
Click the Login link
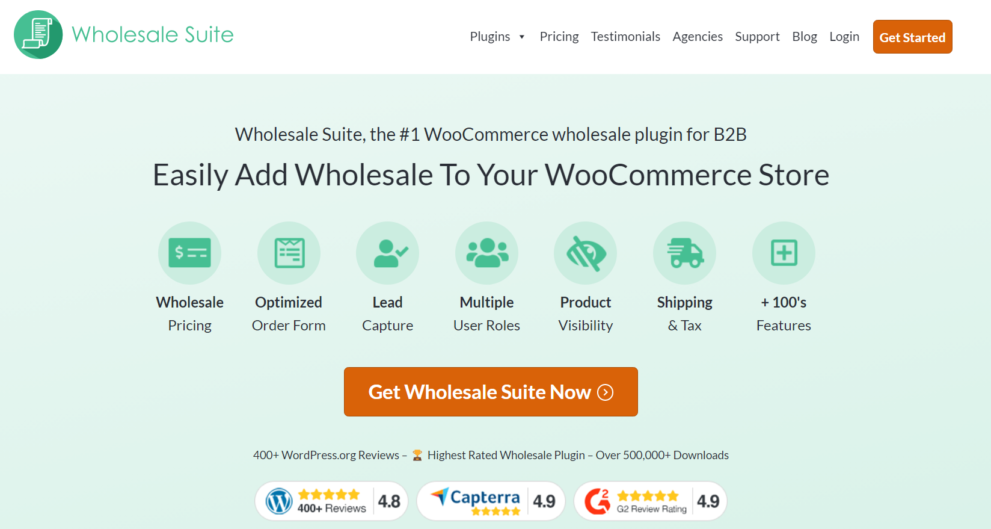pos(844,37)
